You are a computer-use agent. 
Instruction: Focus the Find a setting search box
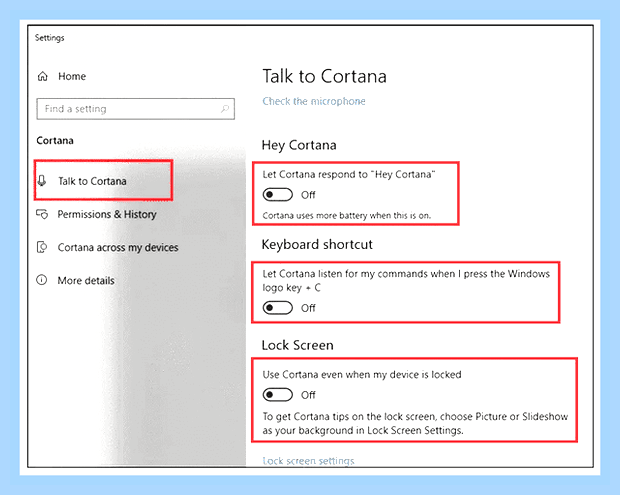(x=135, y=109)
